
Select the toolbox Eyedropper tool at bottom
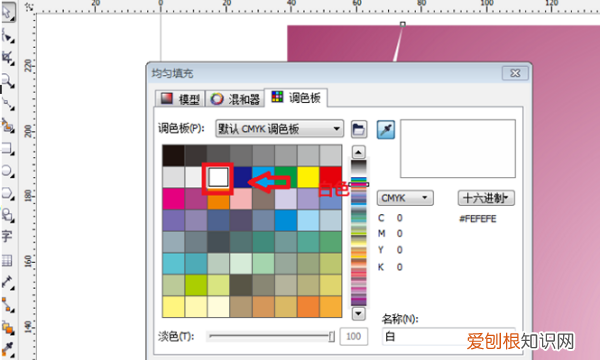point(8,350)
